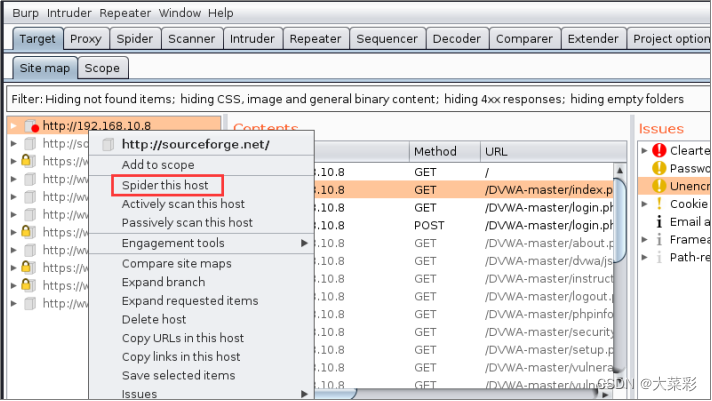Select the /DVWA-master/about.p row
Viewport: 712px width, 401px height.
(463, 243)
